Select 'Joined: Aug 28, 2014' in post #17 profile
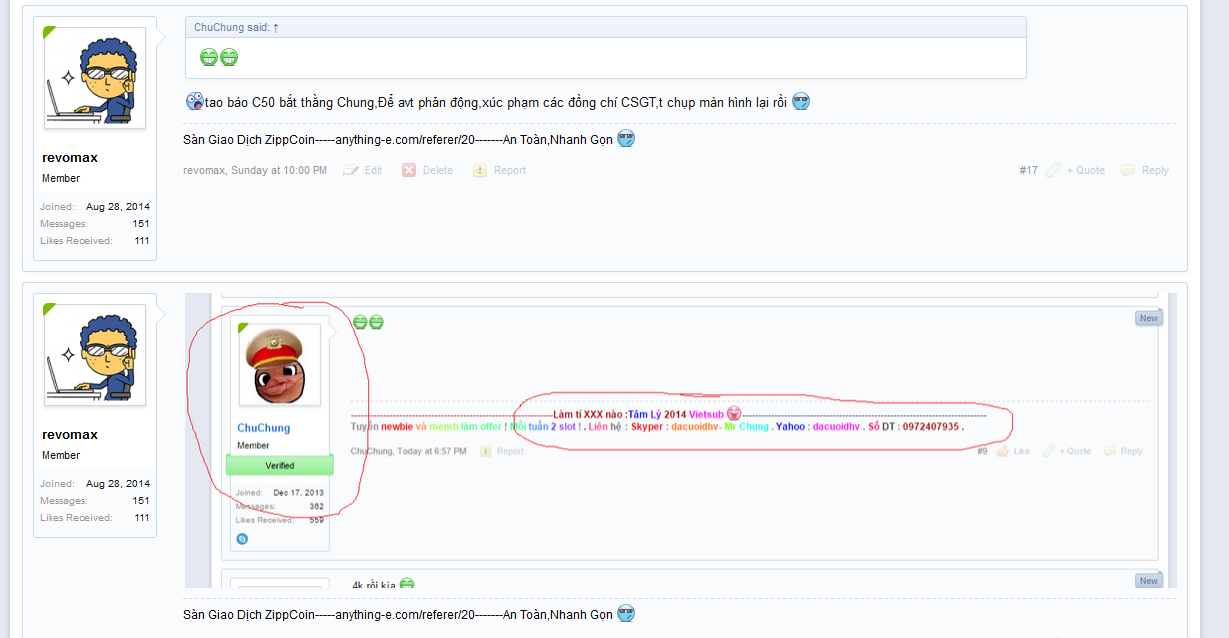 click(x=95, y=207)
